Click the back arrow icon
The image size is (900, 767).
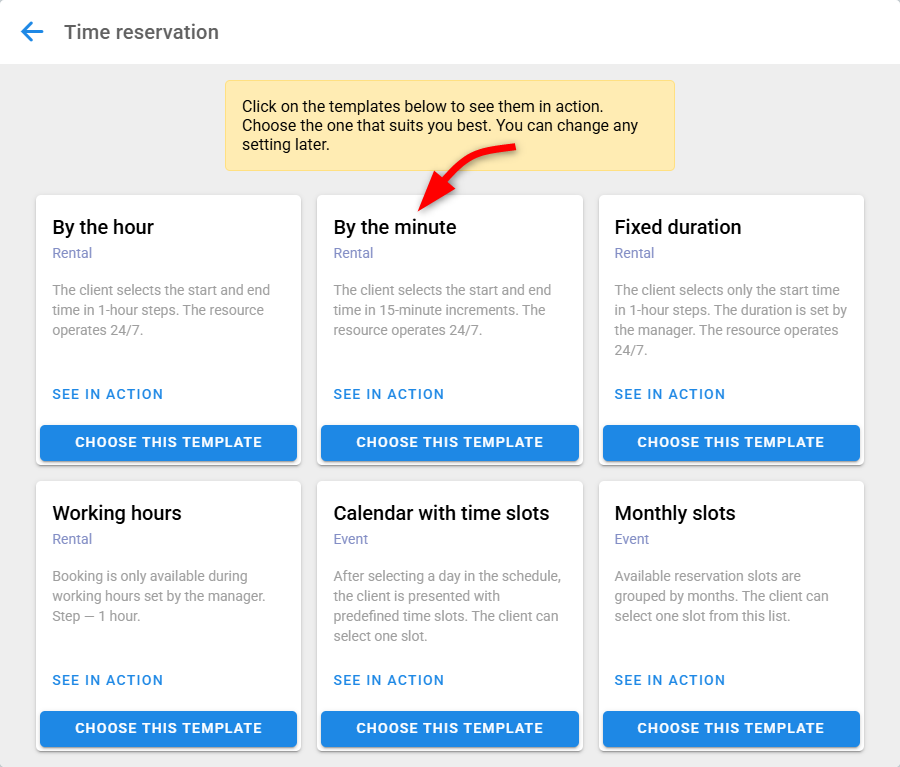pyautogui.click(x=32, y=32)
